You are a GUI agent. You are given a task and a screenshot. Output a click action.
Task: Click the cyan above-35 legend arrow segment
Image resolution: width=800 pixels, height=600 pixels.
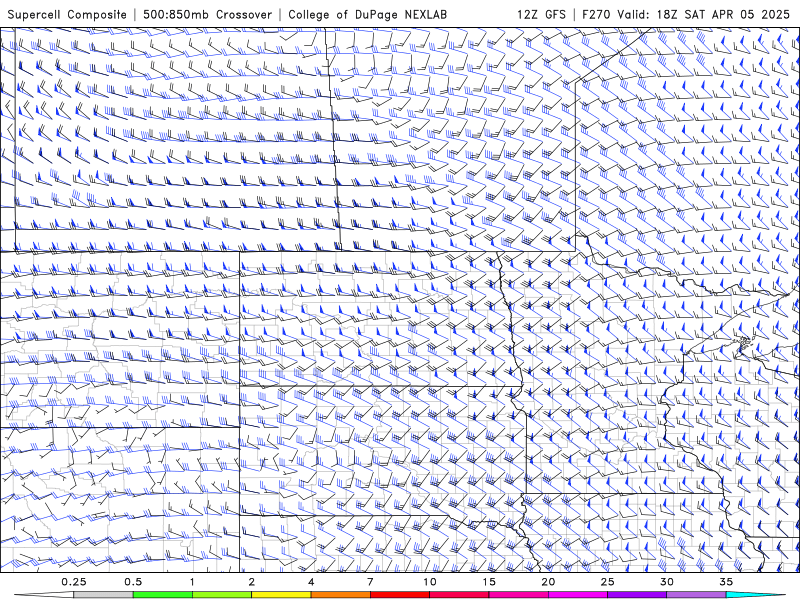(756, 595)
